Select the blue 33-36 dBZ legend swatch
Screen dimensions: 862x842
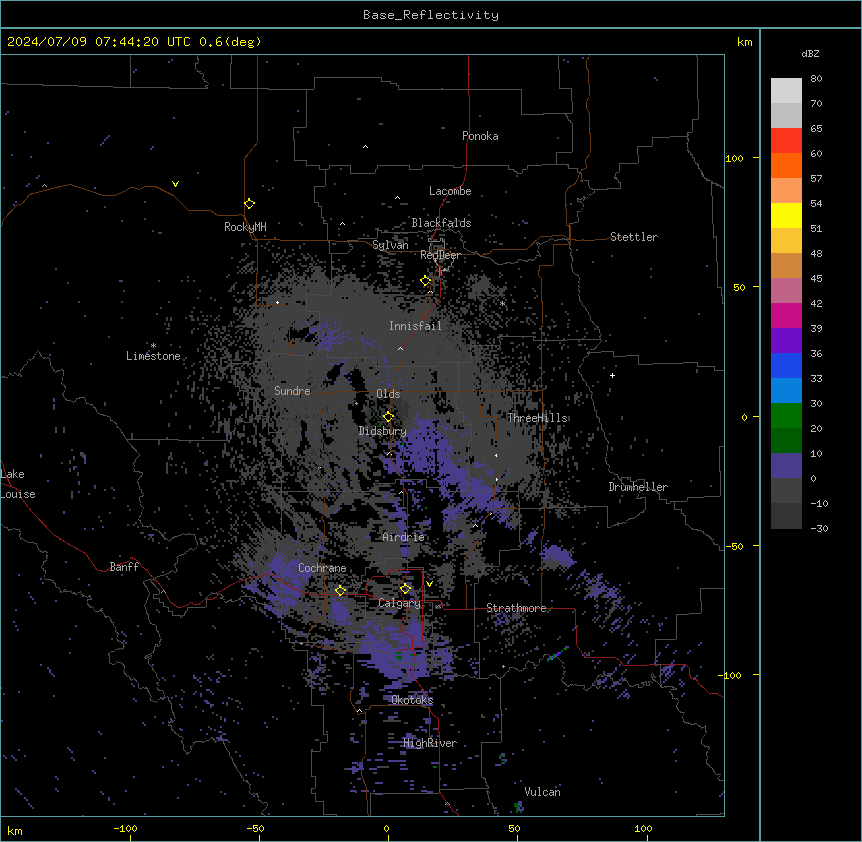[x=786, y=365]
